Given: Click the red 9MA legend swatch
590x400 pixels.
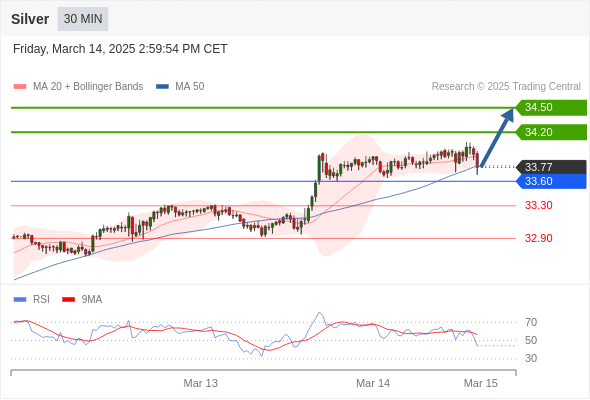Looking at the screenshot, I should pos(68,300).
